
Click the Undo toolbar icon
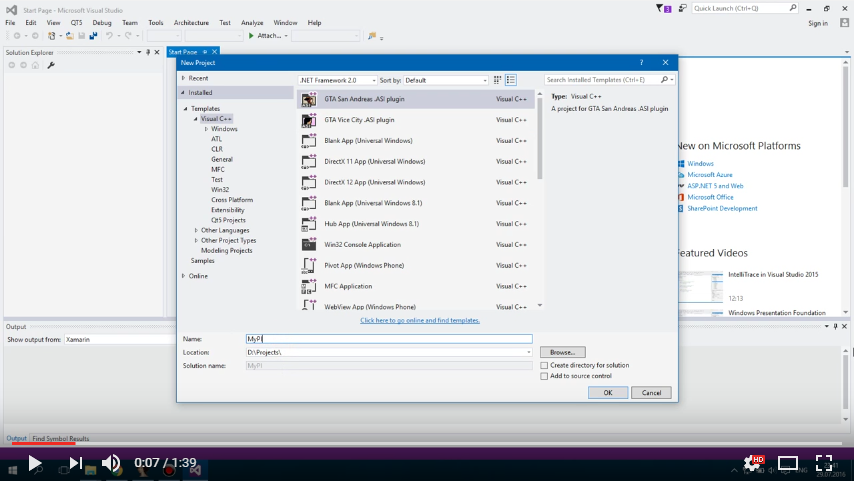109,36
